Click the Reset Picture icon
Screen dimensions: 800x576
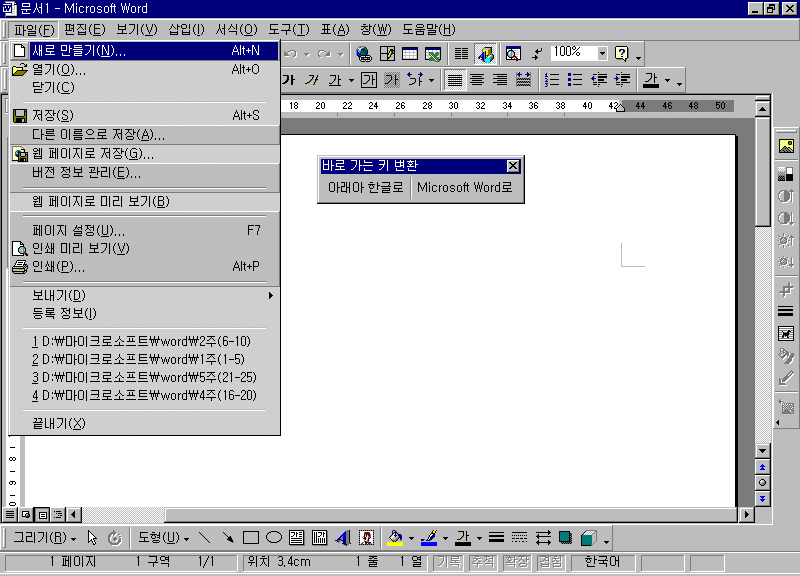point(786,407)
